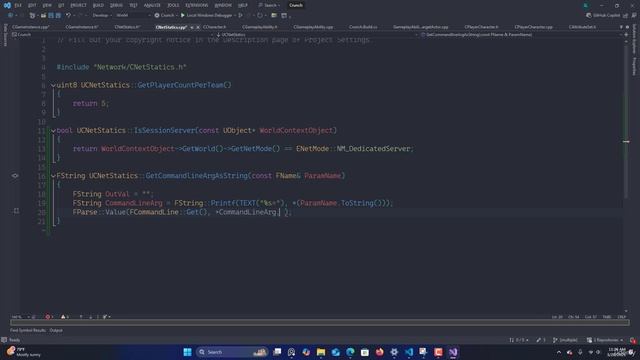Open Settings gear icon on taskbar
The height and width of the screenshot is (360, 640).
(x=394, y=352)
